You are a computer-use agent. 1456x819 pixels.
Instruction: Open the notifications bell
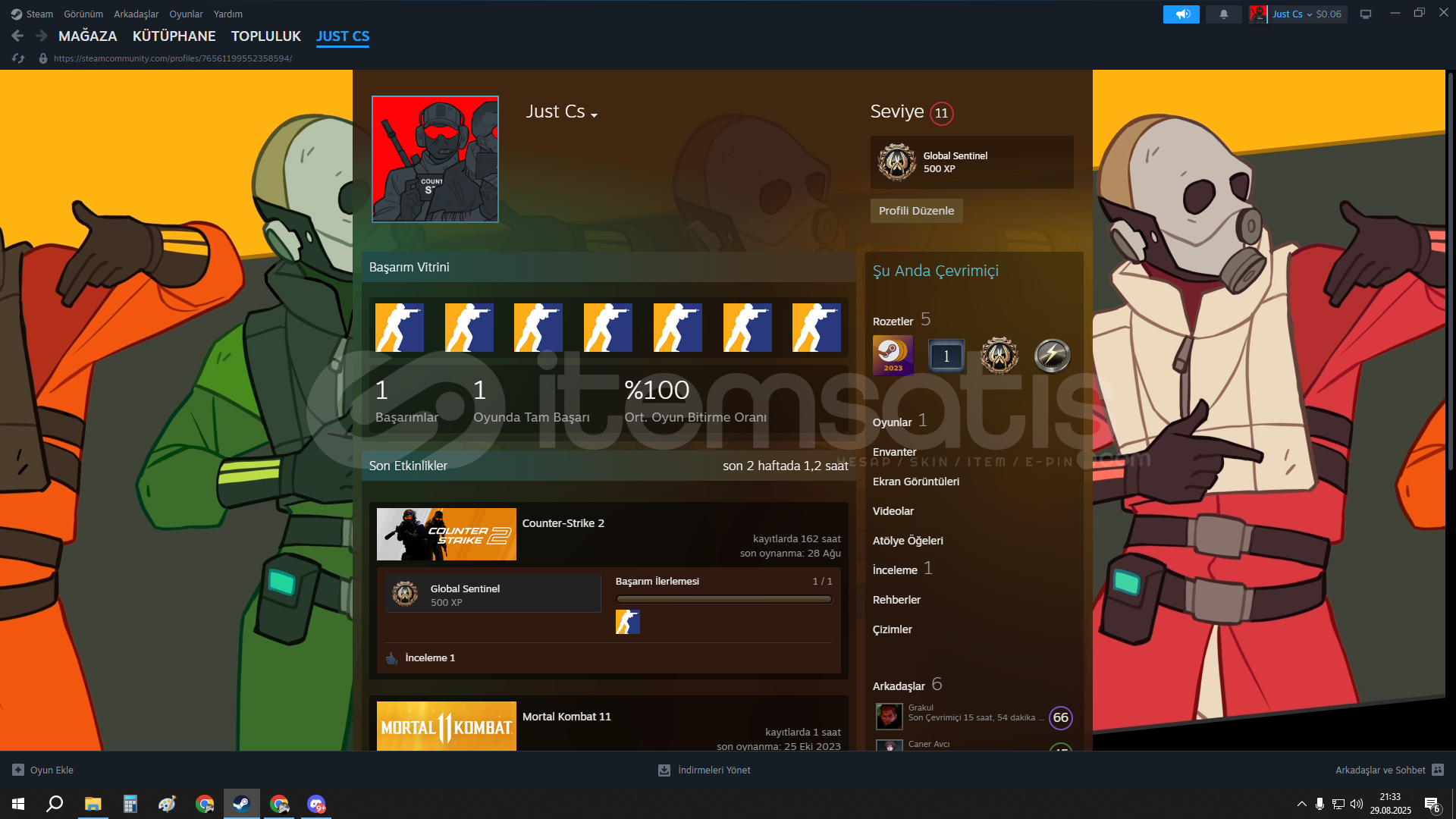pyautogui.click(x=1223, y=14)
